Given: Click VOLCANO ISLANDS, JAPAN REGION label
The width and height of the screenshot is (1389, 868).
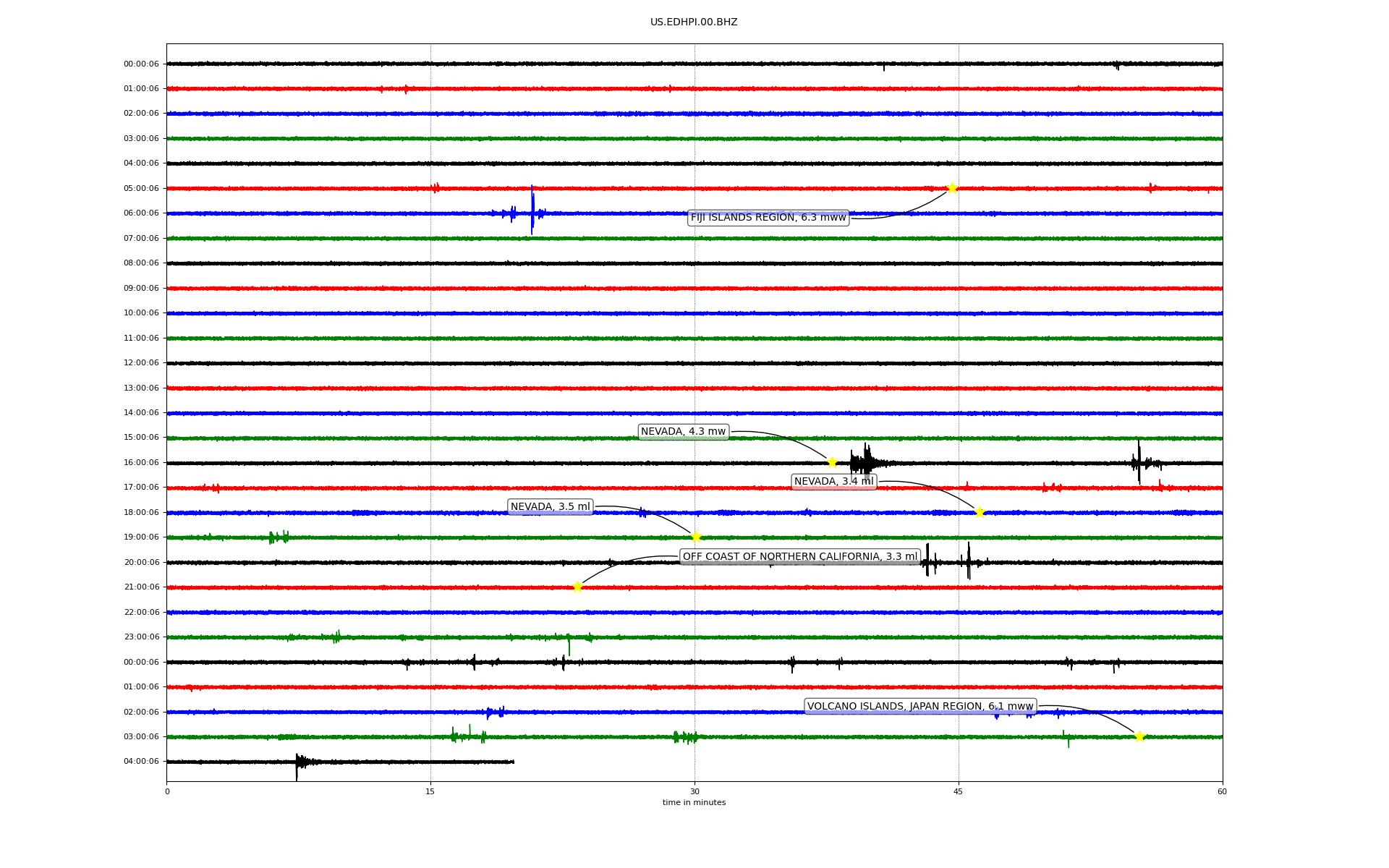Looking at the screenshot, I should point(919,706).
